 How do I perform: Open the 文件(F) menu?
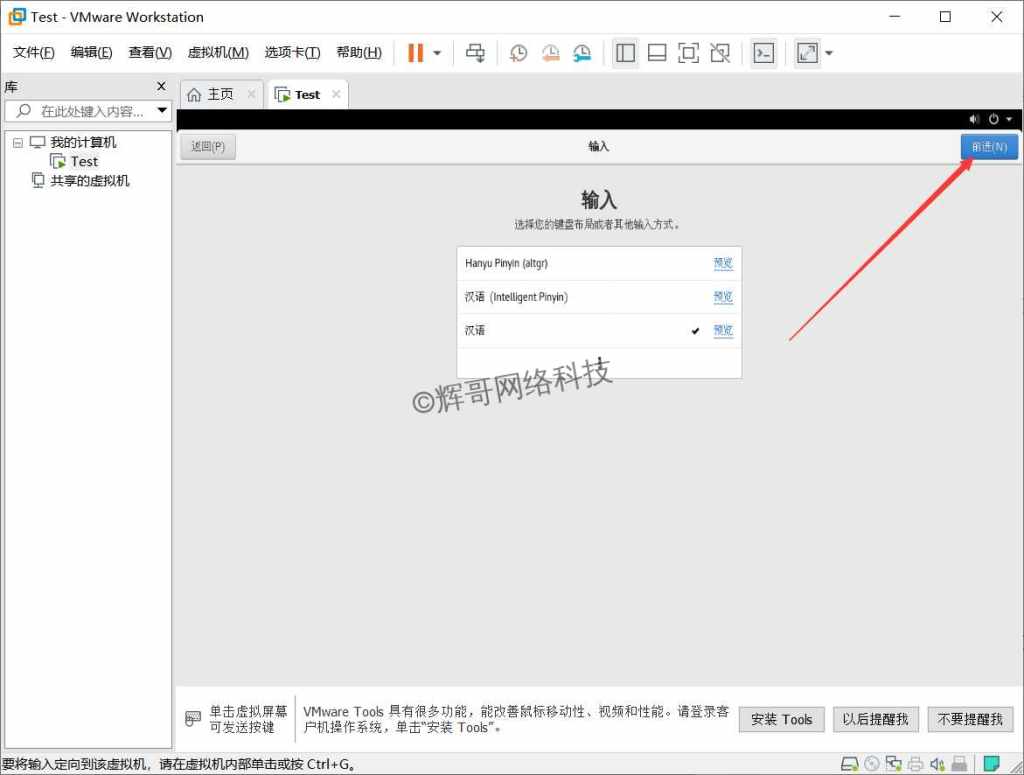click(x=33, y=52)
